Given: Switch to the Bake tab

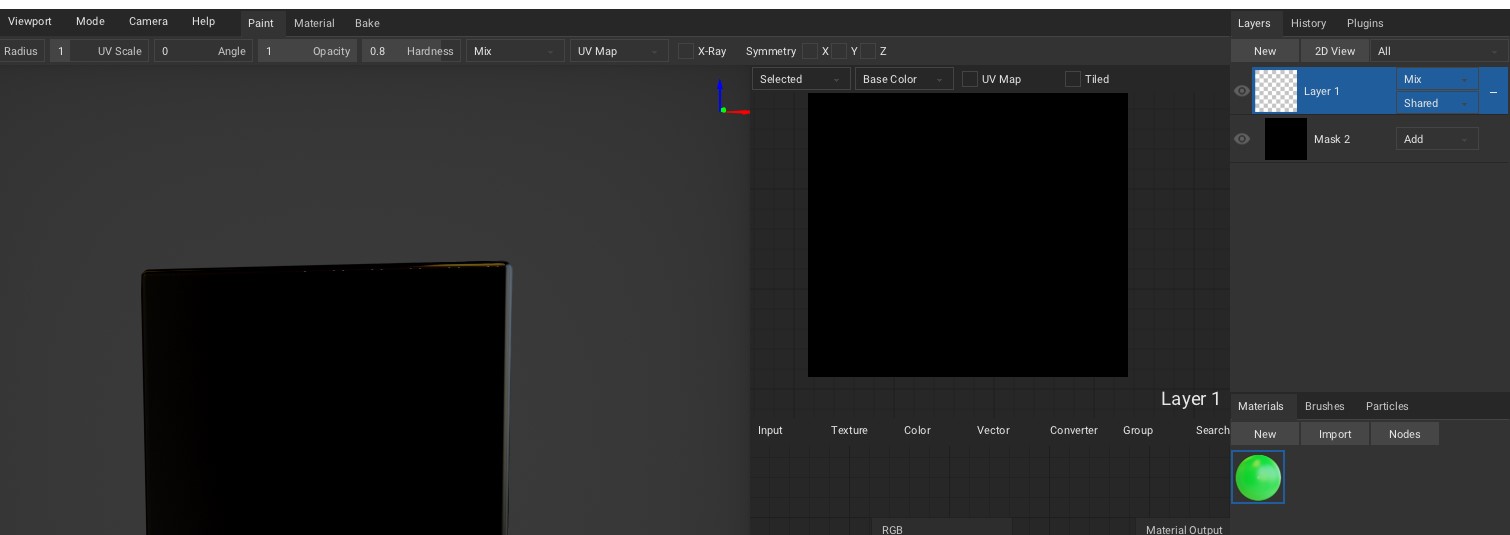Looking at the screenshot, I should pyautogui.click(x=367, y=23).
